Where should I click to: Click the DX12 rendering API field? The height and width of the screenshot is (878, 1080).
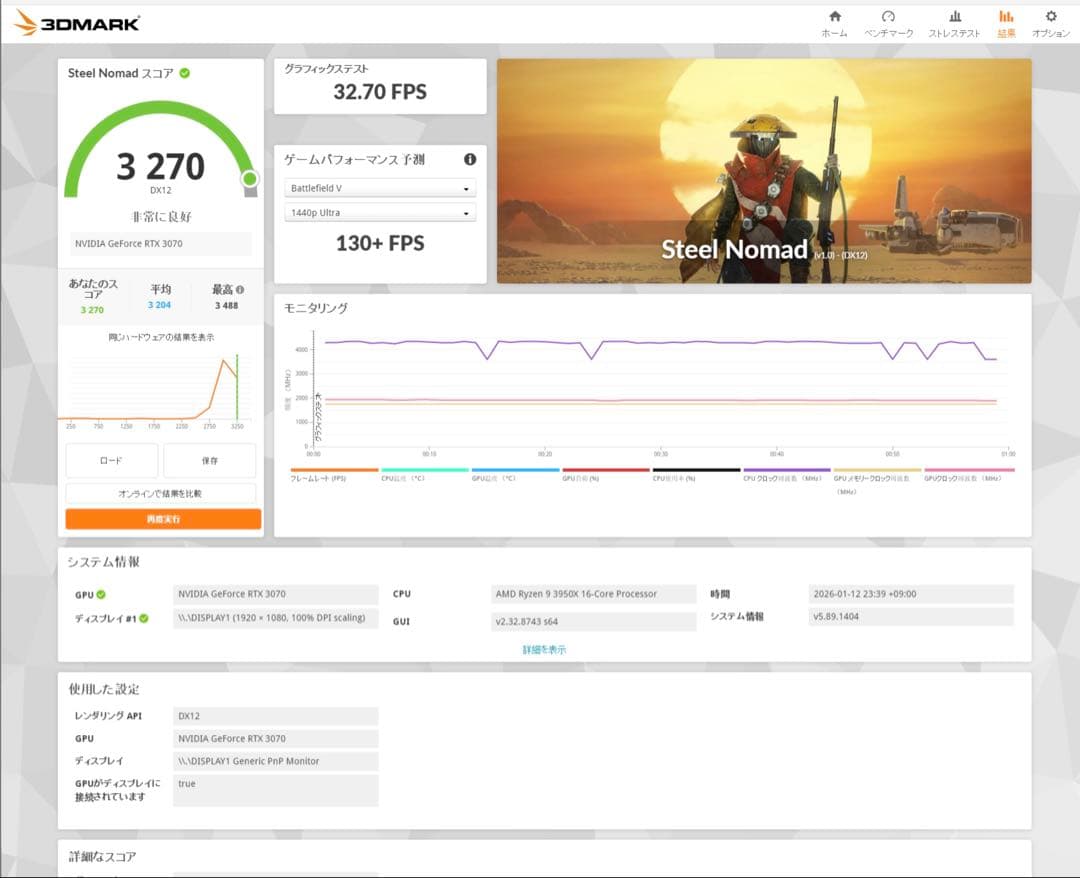point(276,716)
